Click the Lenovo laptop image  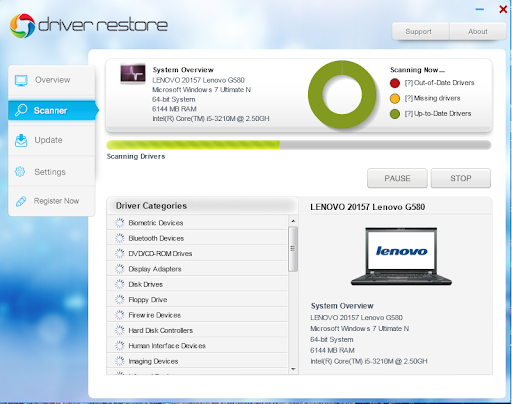pos(401,256)
